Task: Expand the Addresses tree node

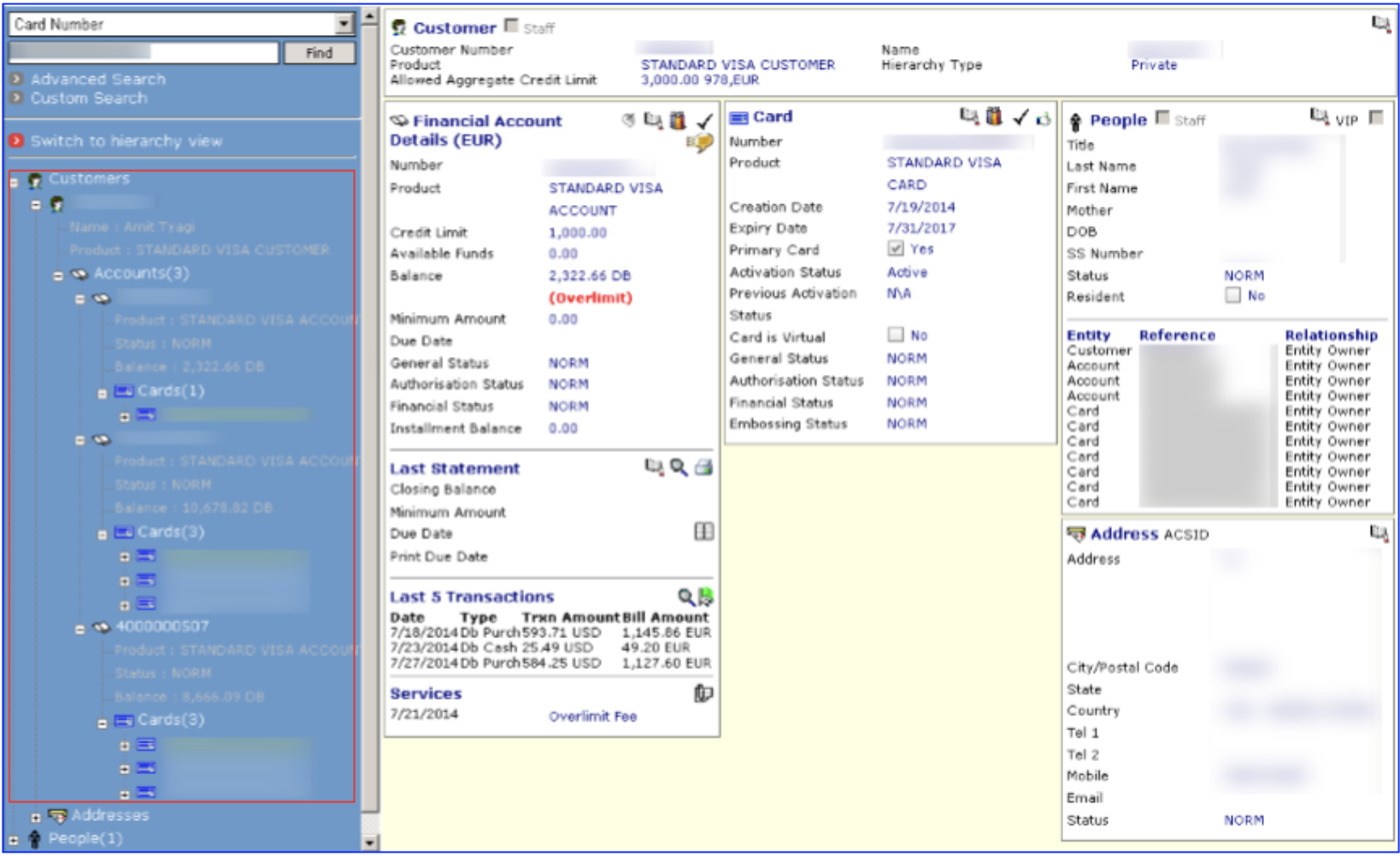Action: [x=36, y=818]
